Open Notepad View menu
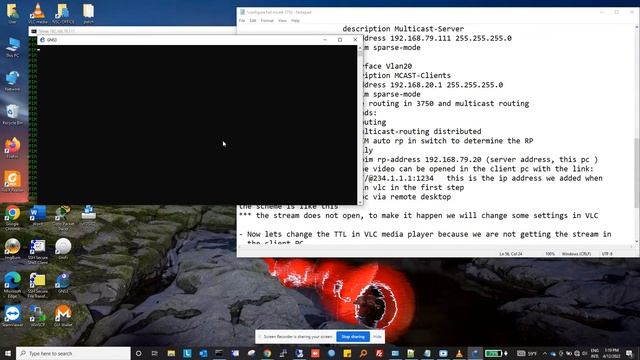The height and width of the screenshot is (360, 640). 282,20
